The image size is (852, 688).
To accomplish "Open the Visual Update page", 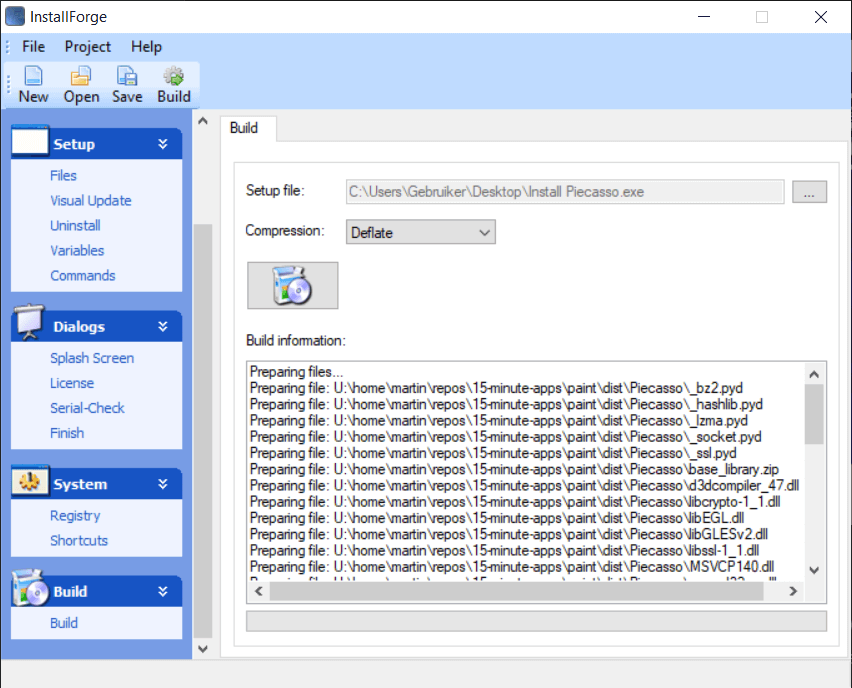I will 91,201.
